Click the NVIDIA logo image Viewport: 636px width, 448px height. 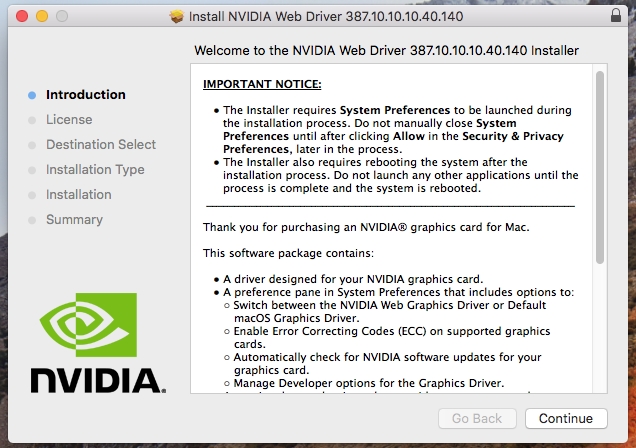(x=98, y=343)
